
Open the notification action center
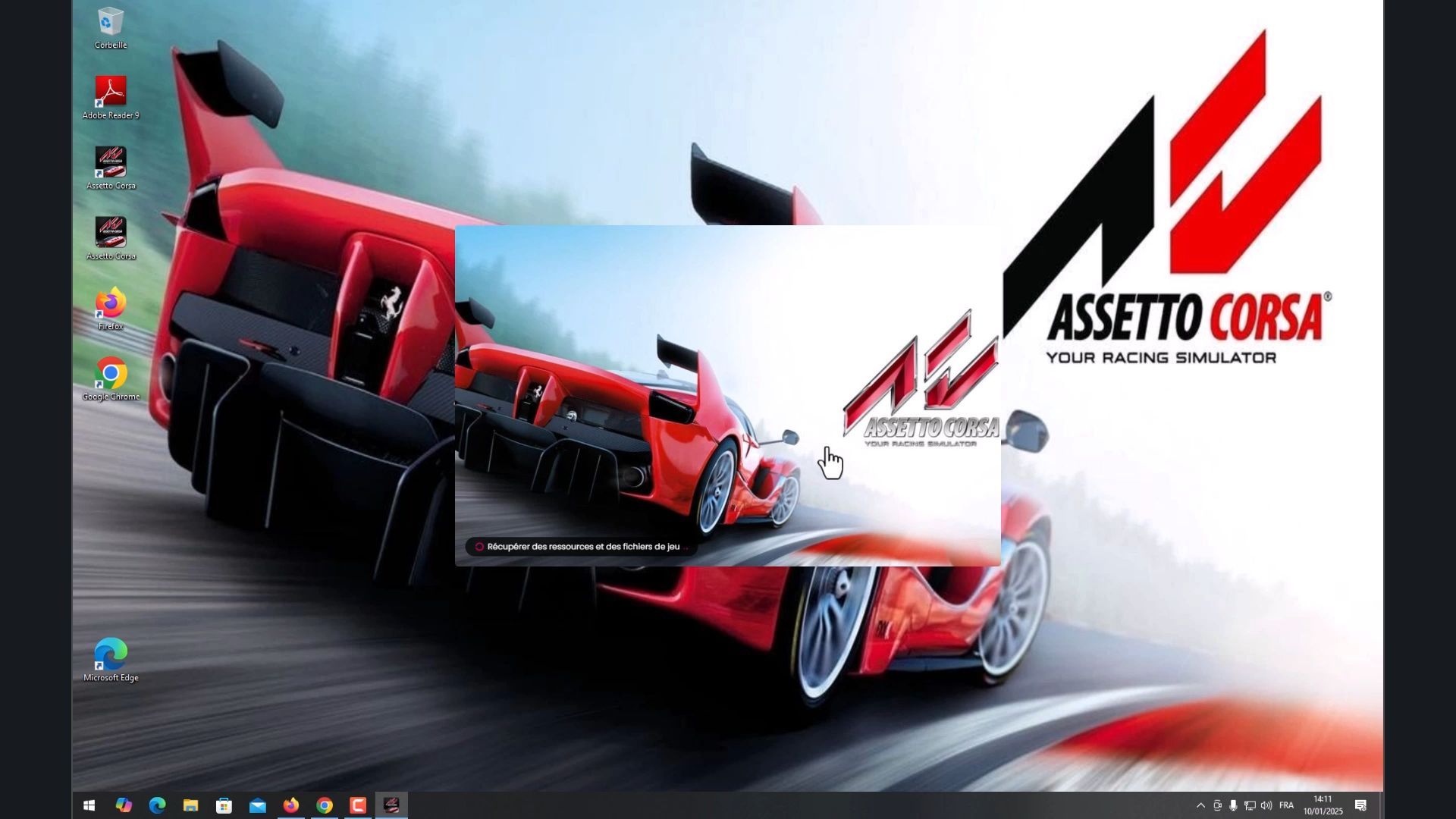[1361, 805]
